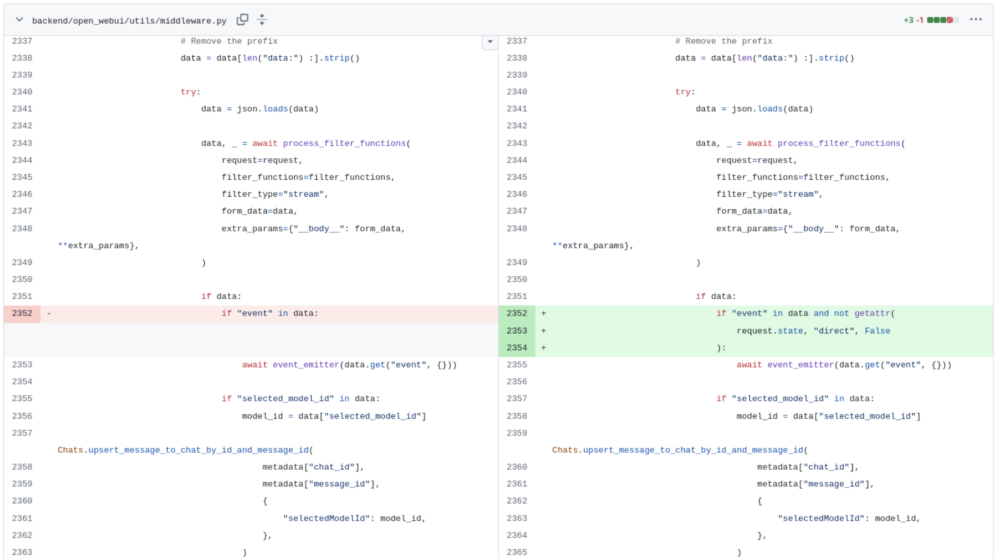Screen dimensions: 1000x560
Task: Select deleted line number 2352 on left
Action: coord(22,314)
